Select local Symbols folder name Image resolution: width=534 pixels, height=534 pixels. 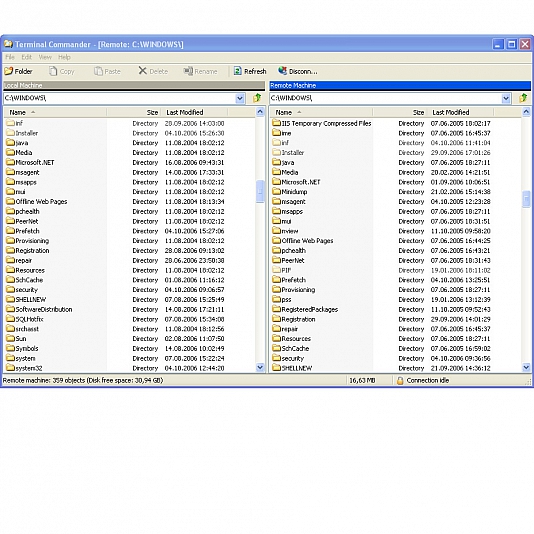[x=27, y=348]
